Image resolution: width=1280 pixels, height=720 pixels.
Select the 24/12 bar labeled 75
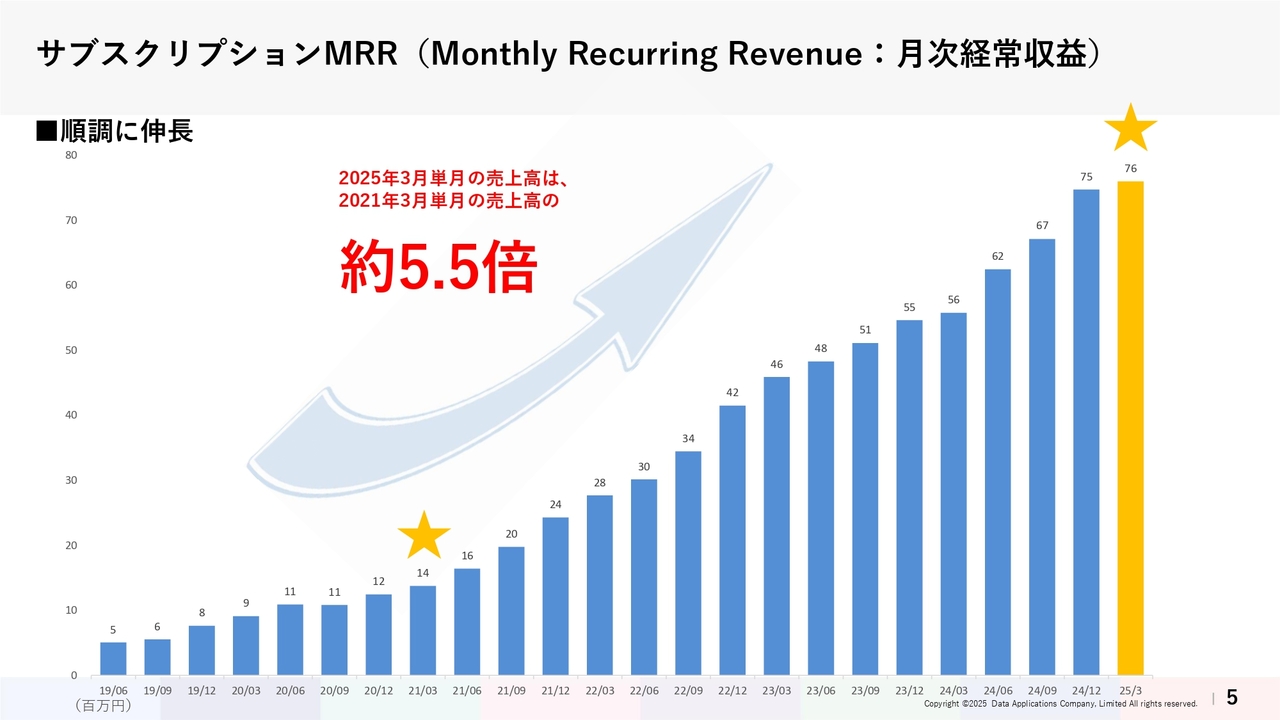pyautogui.click(x=1086, y=432)
